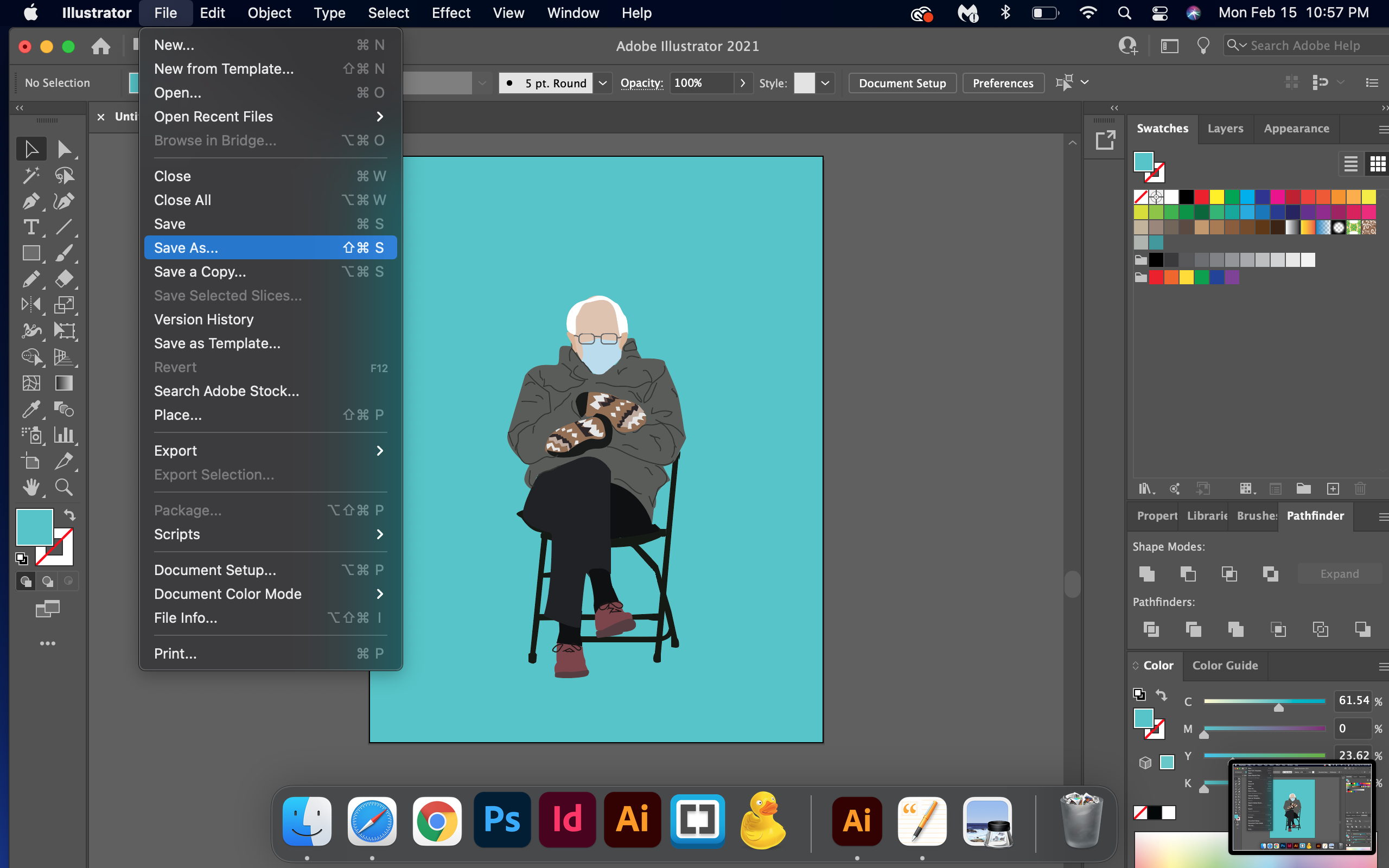Viewport: 1389px width, 868px height.
Task: Click the Preferences button
Action: (x=1003, y=83)
